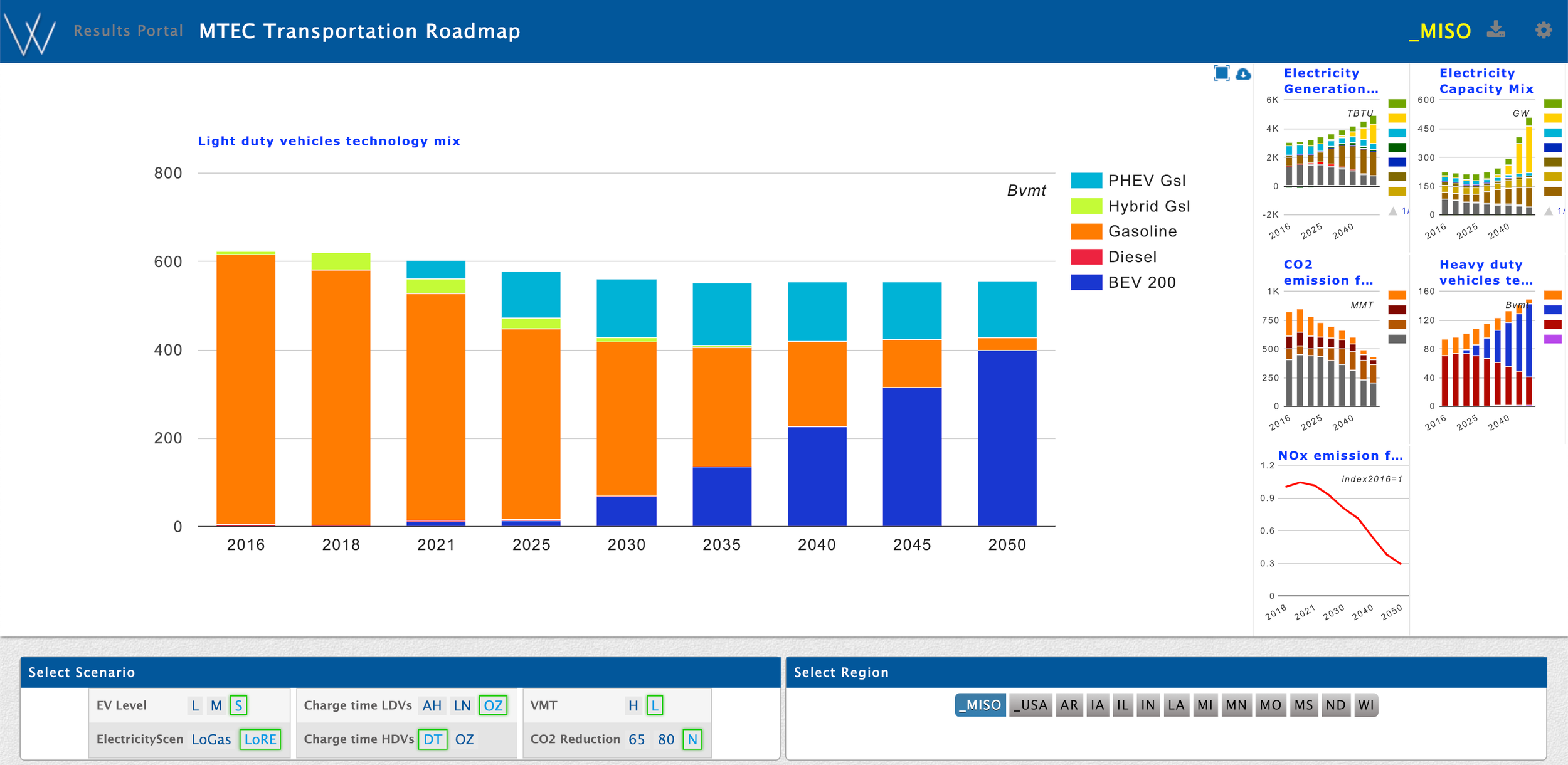Set Charge time HDVs to DT
Screen dimensions: 1568x765
click(433, 739)
